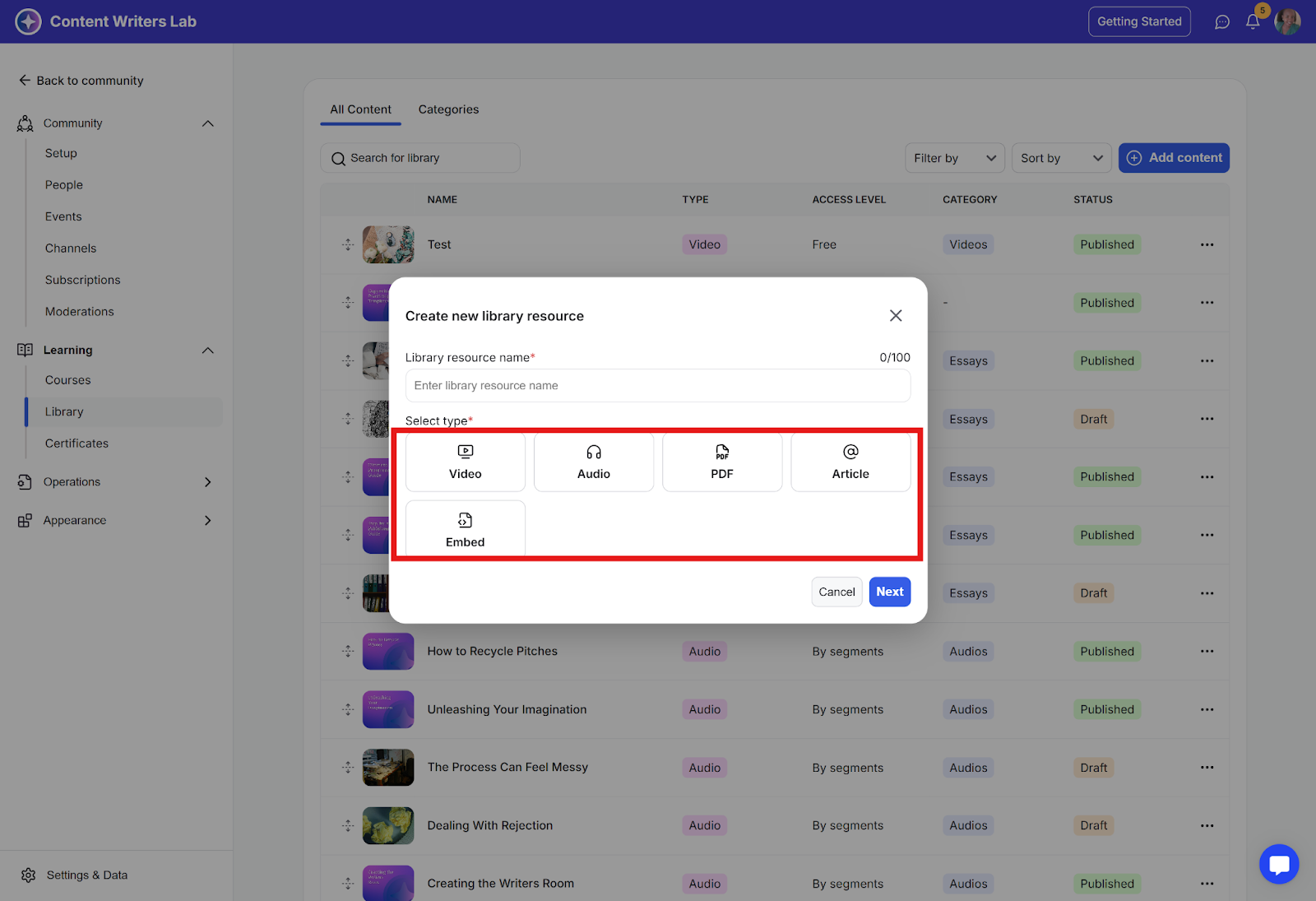Open the support chat bubble widget
Viewport: 1316px width, 901px height.
tap(1279, 865)
